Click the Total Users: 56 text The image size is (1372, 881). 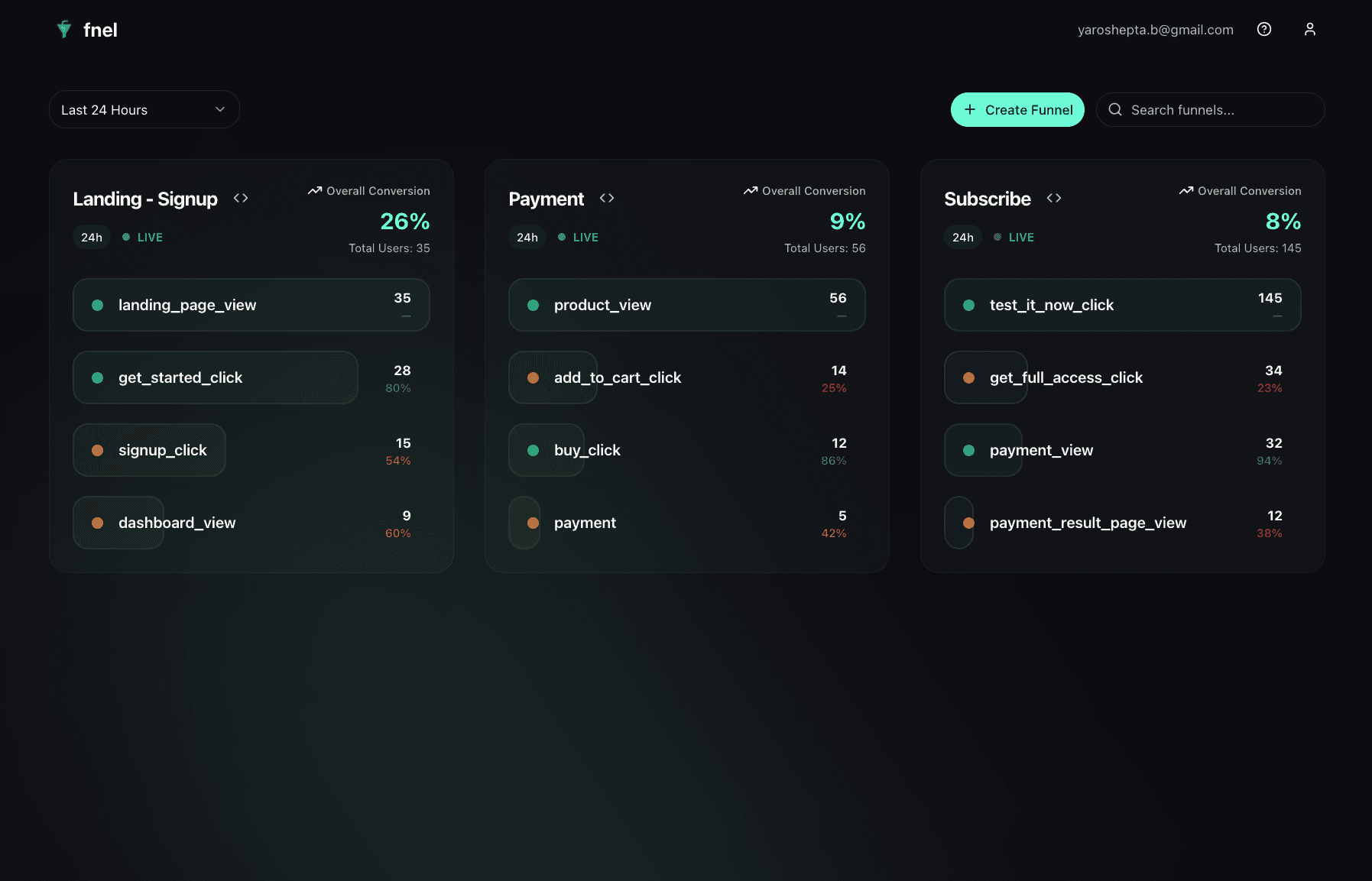(x=825, y=248)
